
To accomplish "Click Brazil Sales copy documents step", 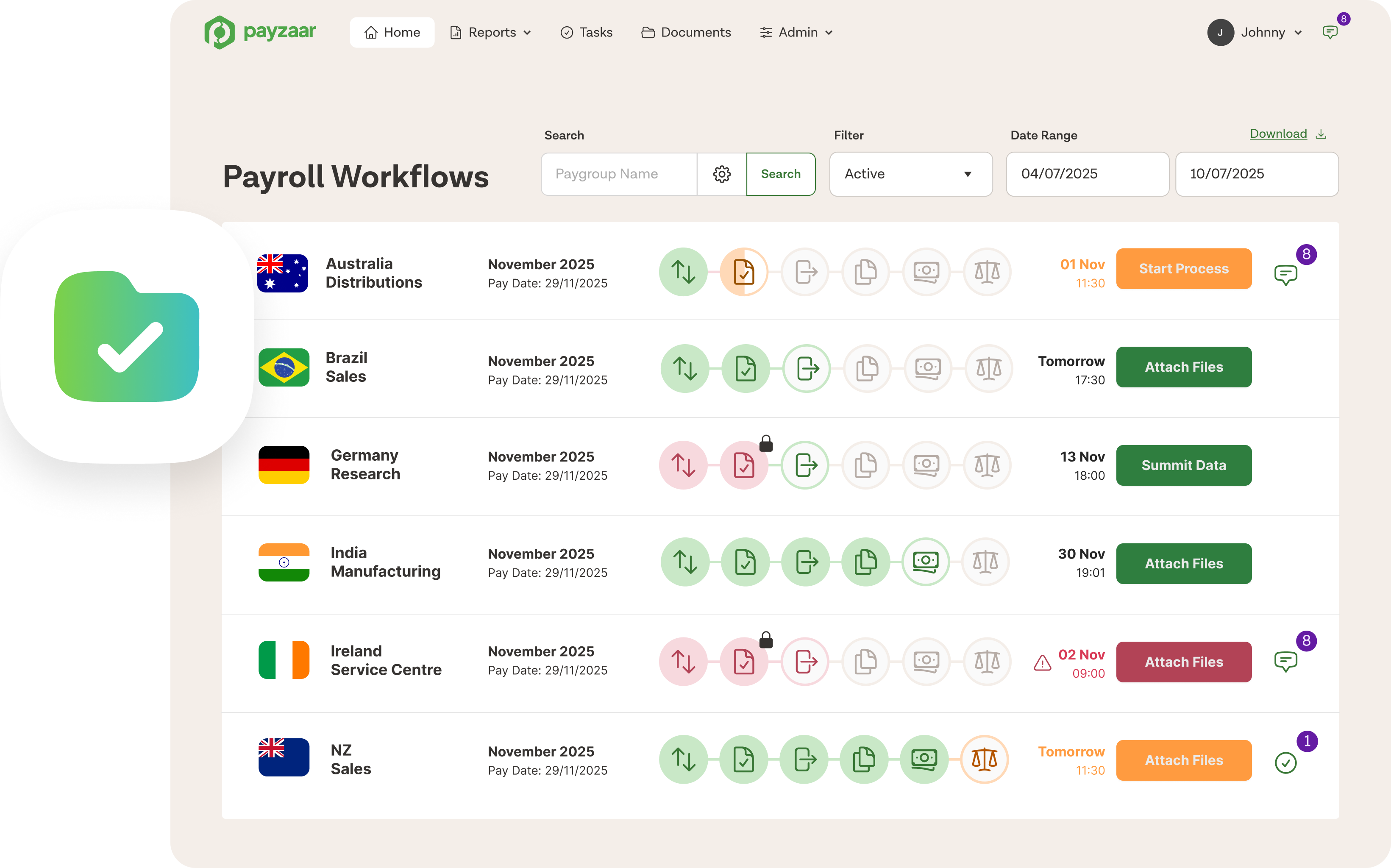I will [867, 368].
